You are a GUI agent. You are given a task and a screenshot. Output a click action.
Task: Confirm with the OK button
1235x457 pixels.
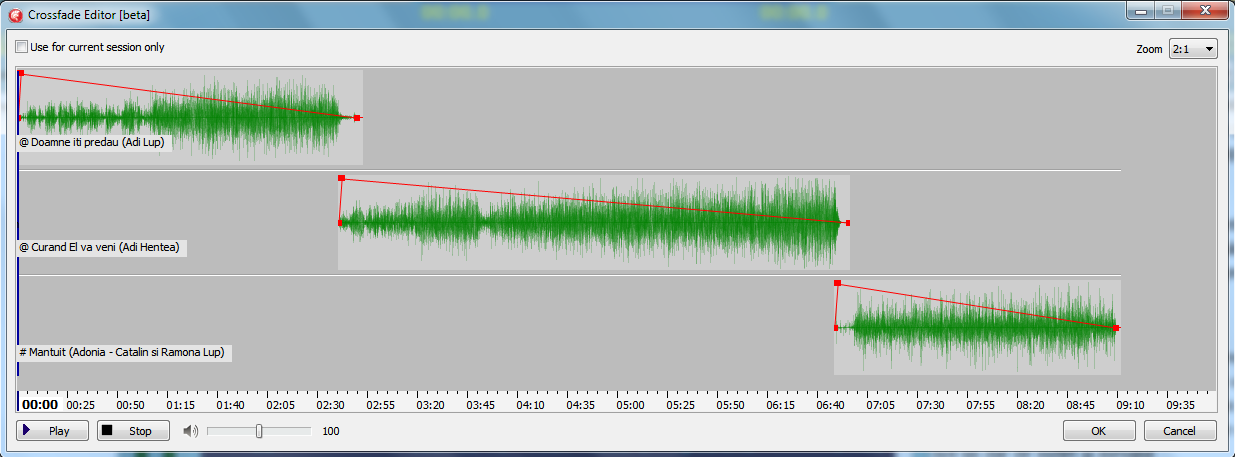[1099, 431]
